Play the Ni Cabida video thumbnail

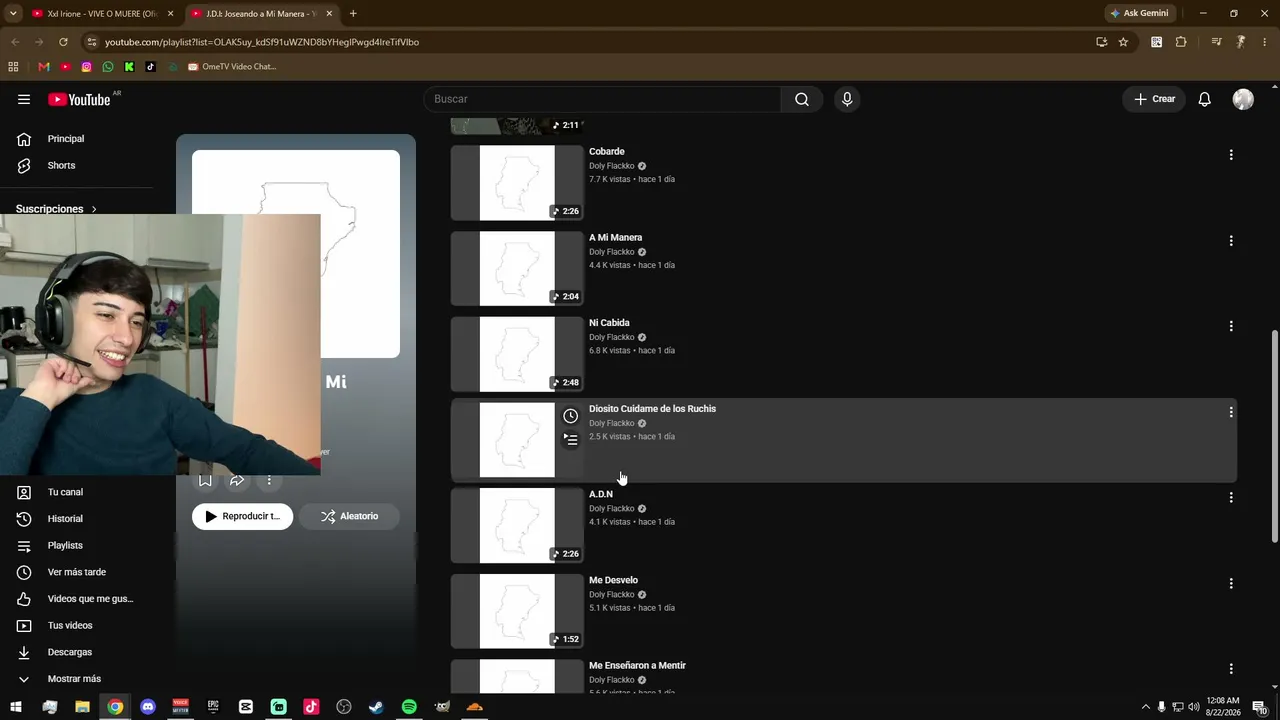517,354
